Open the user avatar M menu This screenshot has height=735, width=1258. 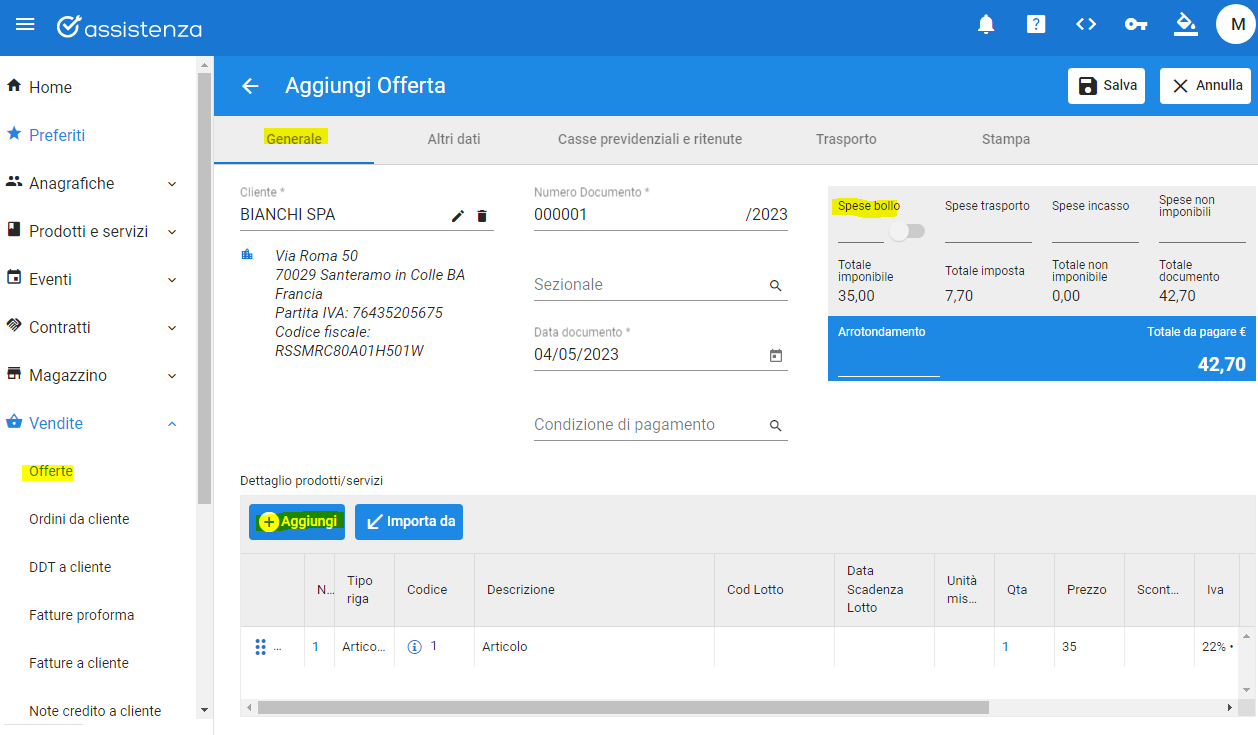1236,24
